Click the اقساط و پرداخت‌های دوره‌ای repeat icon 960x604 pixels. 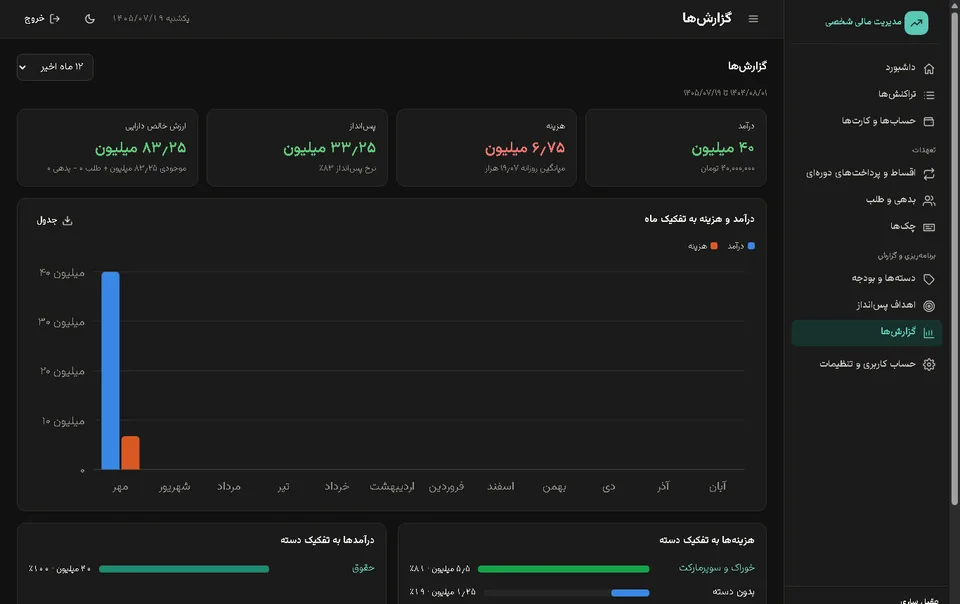click(929, 174)
